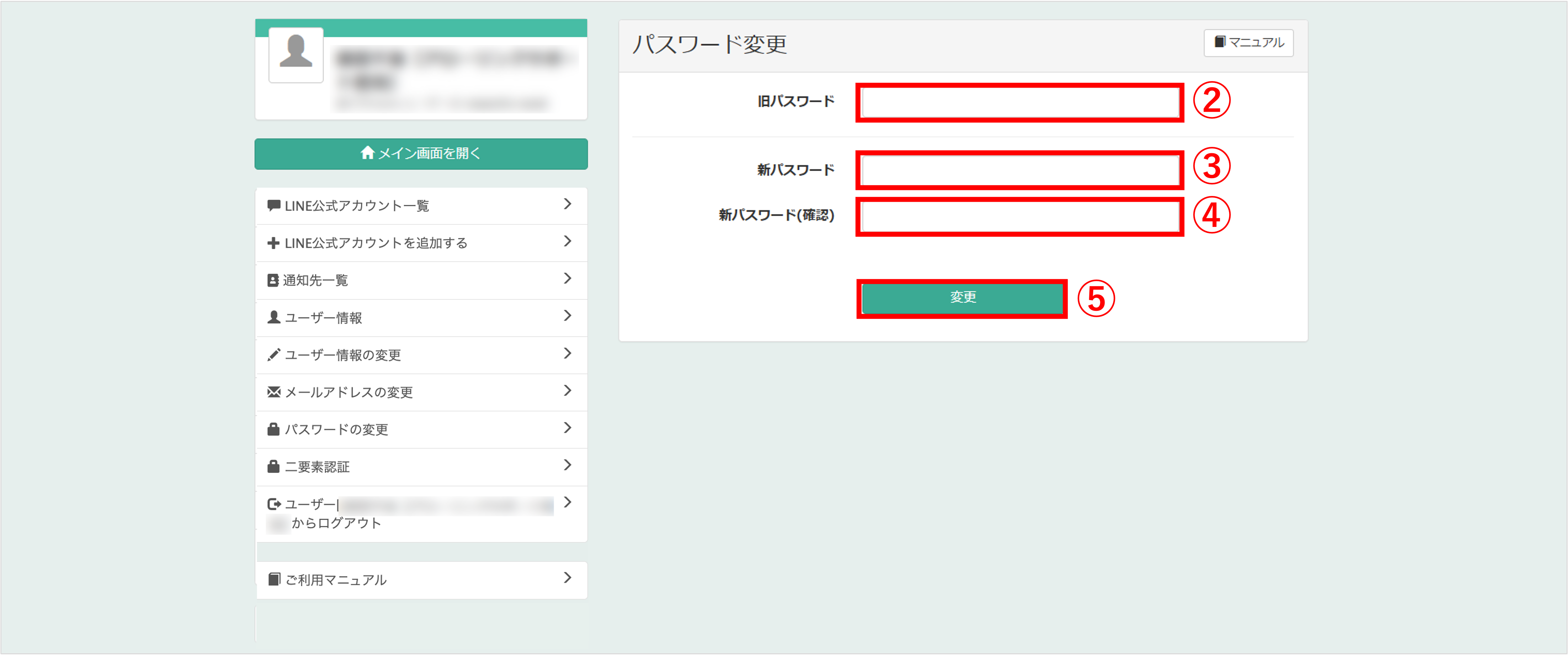Image resolution: width=1568 pixels, height=655 pixels.
Task: Focus the 新パスワード input field
Action: (1020, 170)
